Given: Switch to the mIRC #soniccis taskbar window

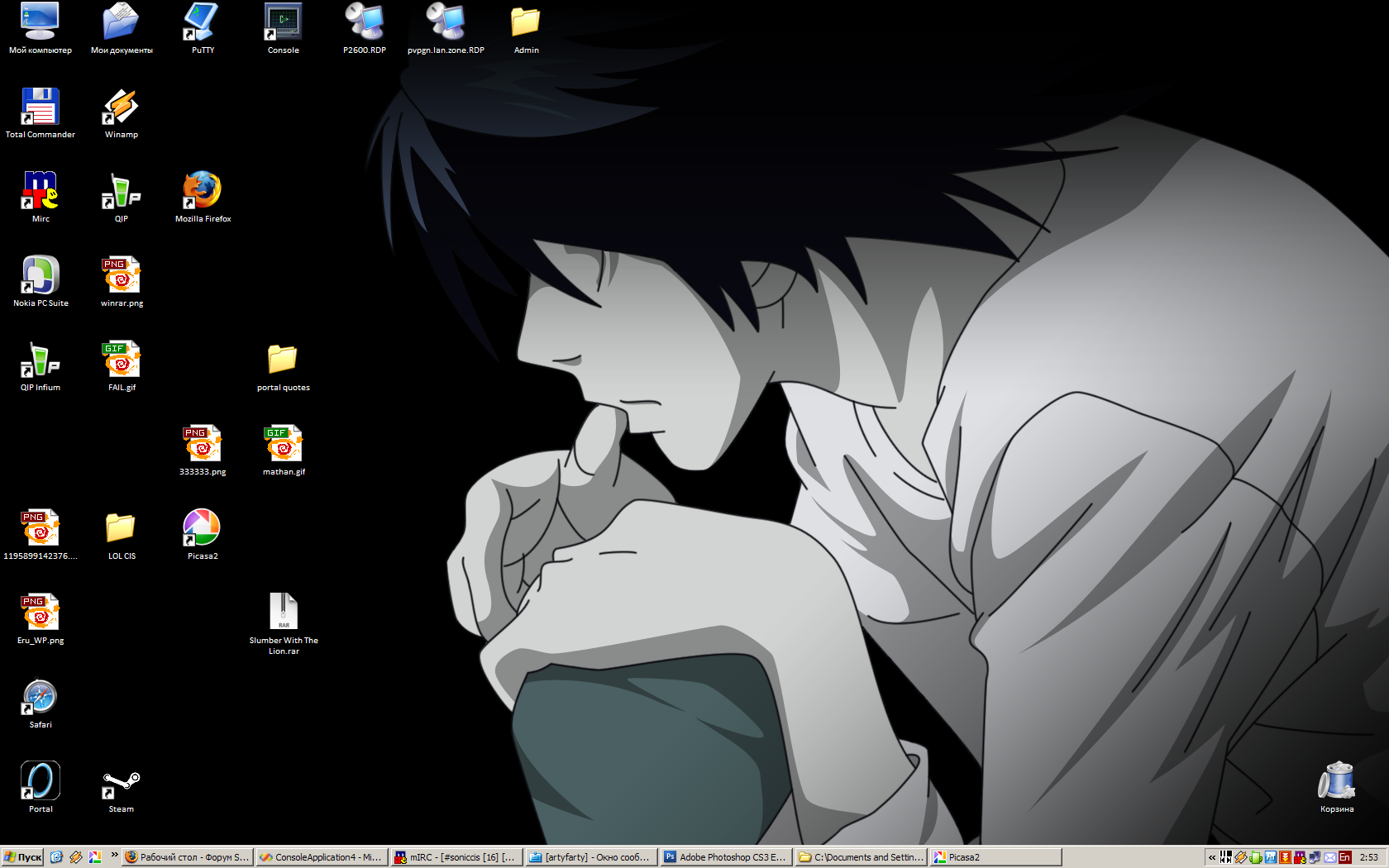Looking at the screenshot, I should (x=456, y=857).
